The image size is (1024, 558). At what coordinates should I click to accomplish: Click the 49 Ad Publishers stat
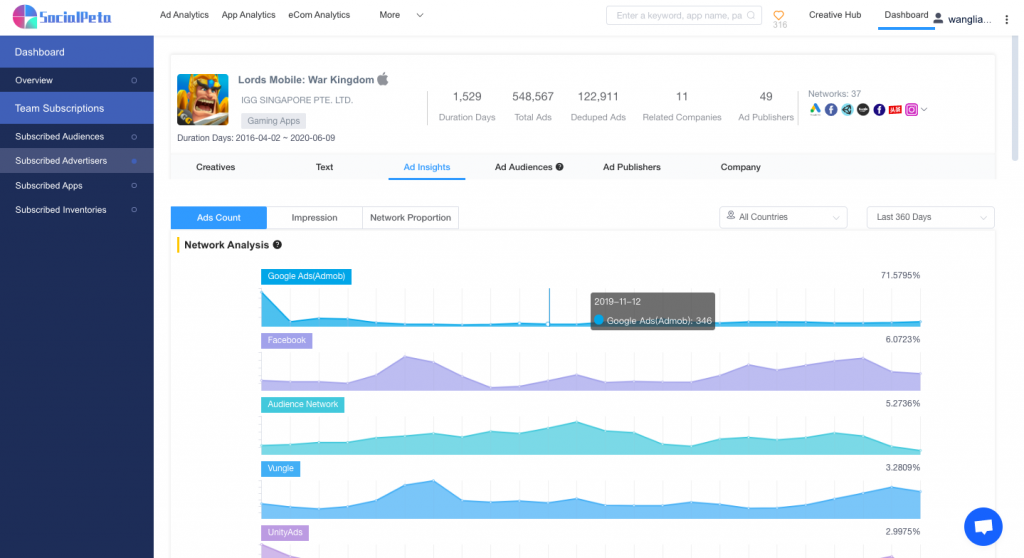(x=766, y=106)
